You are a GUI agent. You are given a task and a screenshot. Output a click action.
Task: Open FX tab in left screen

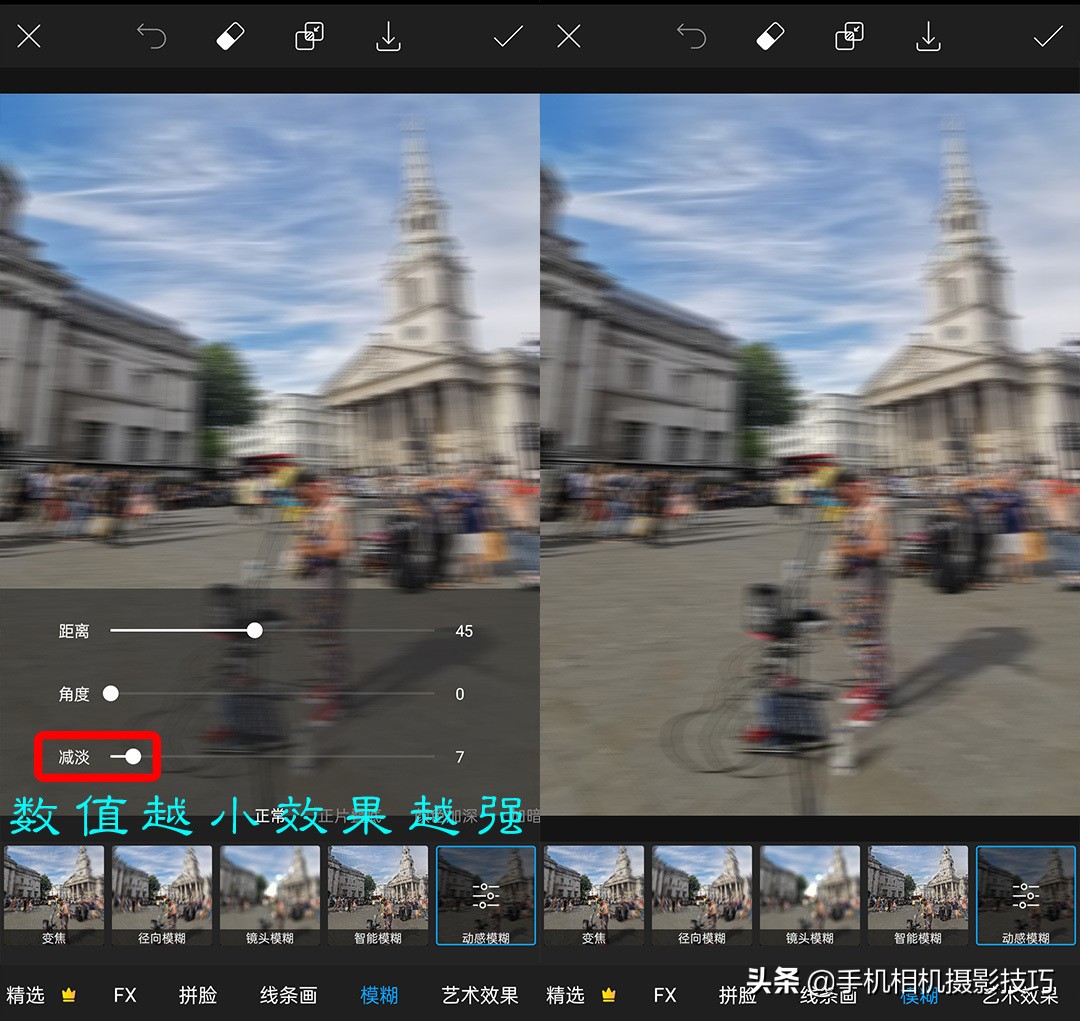(125, 995)
